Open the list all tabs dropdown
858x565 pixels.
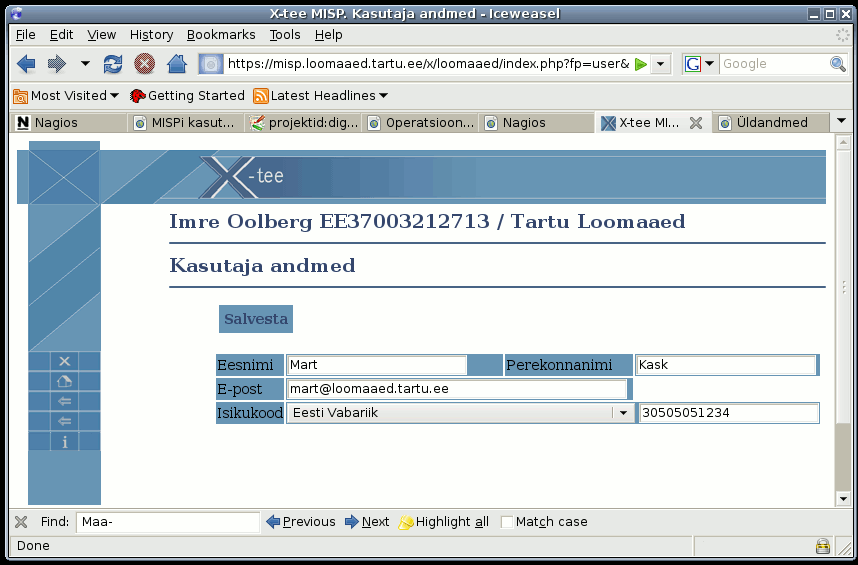click(842, 121)
